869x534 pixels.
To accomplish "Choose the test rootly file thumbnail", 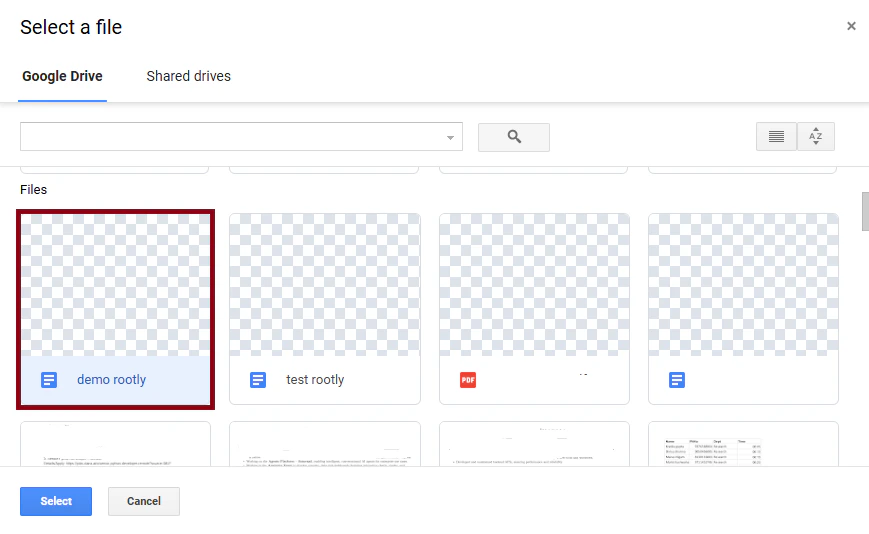I will click(x=325, y=285).
